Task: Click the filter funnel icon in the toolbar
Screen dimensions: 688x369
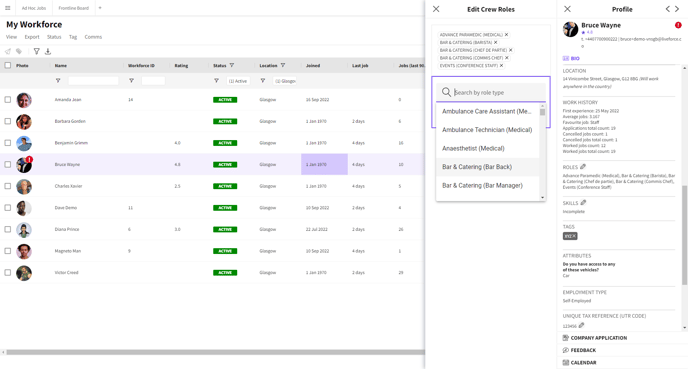Action: click(36, 51)
